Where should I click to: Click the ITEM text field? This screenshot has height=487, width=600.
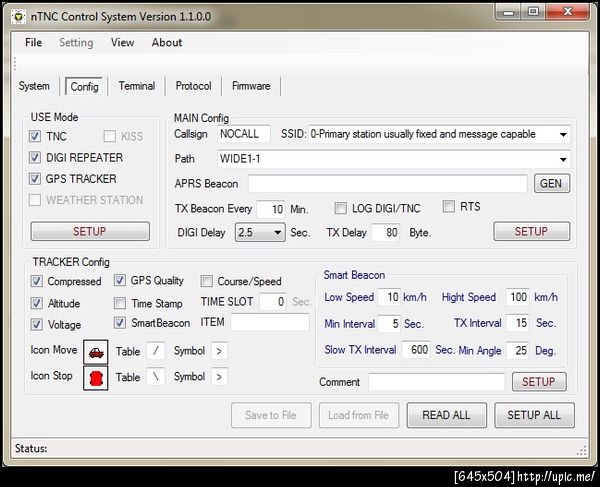coord(270,322)
